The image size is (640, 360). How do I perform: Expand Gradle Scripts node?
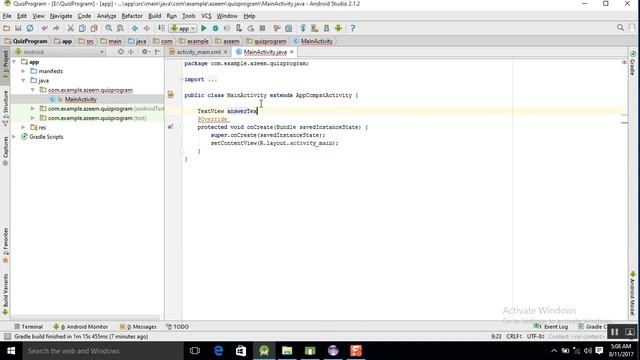pos(14,137)
